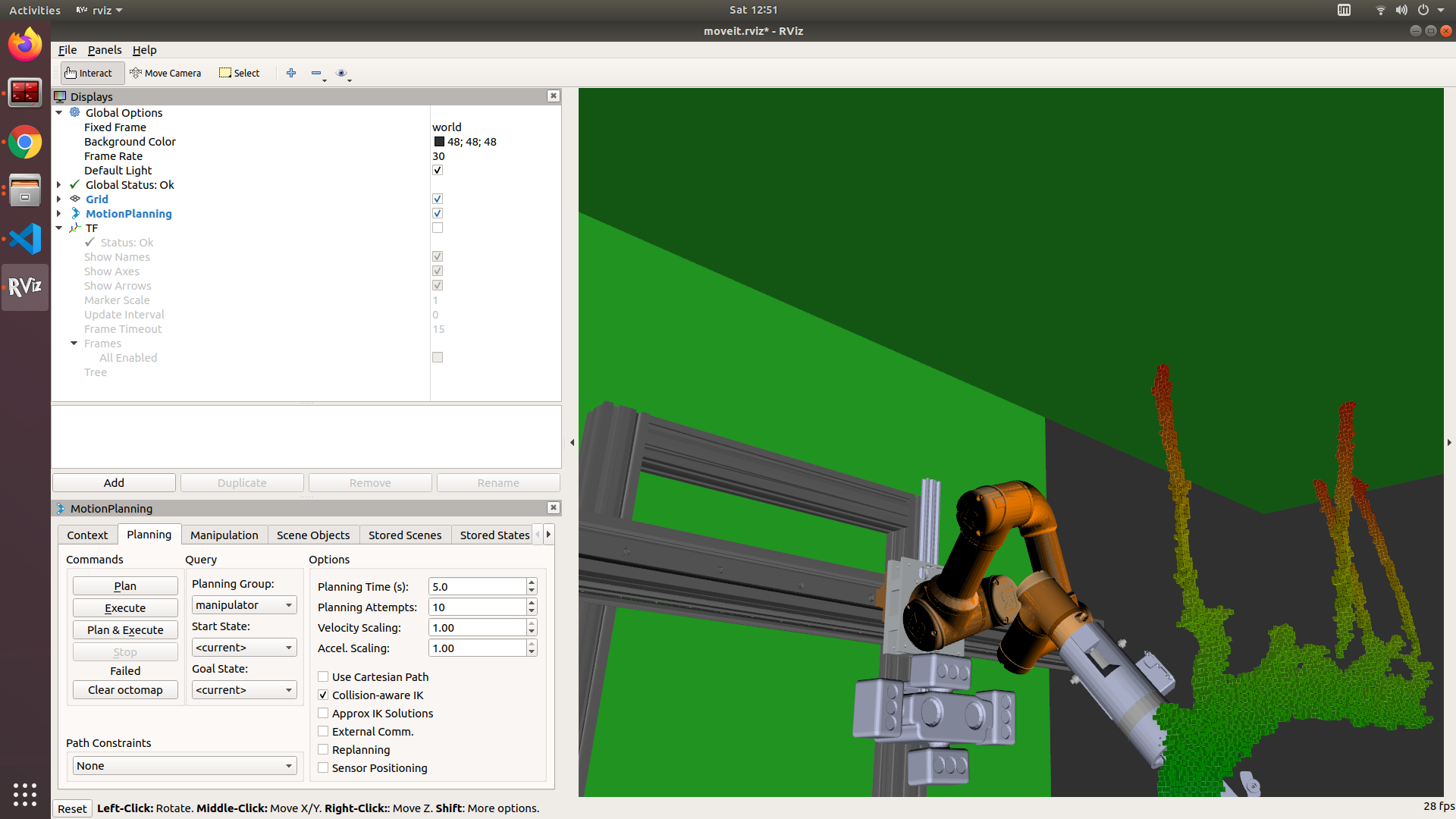
Task: Uncheck Collision-aware IK
Action: pos(323,695)
